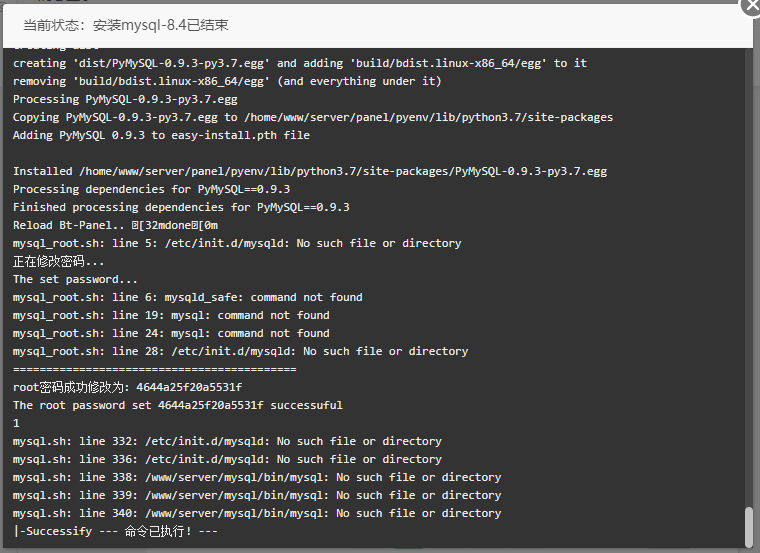Click the 'mysql_root.sh: line 28' error line
The image size is (760, 553).
[x=240, y=351]
